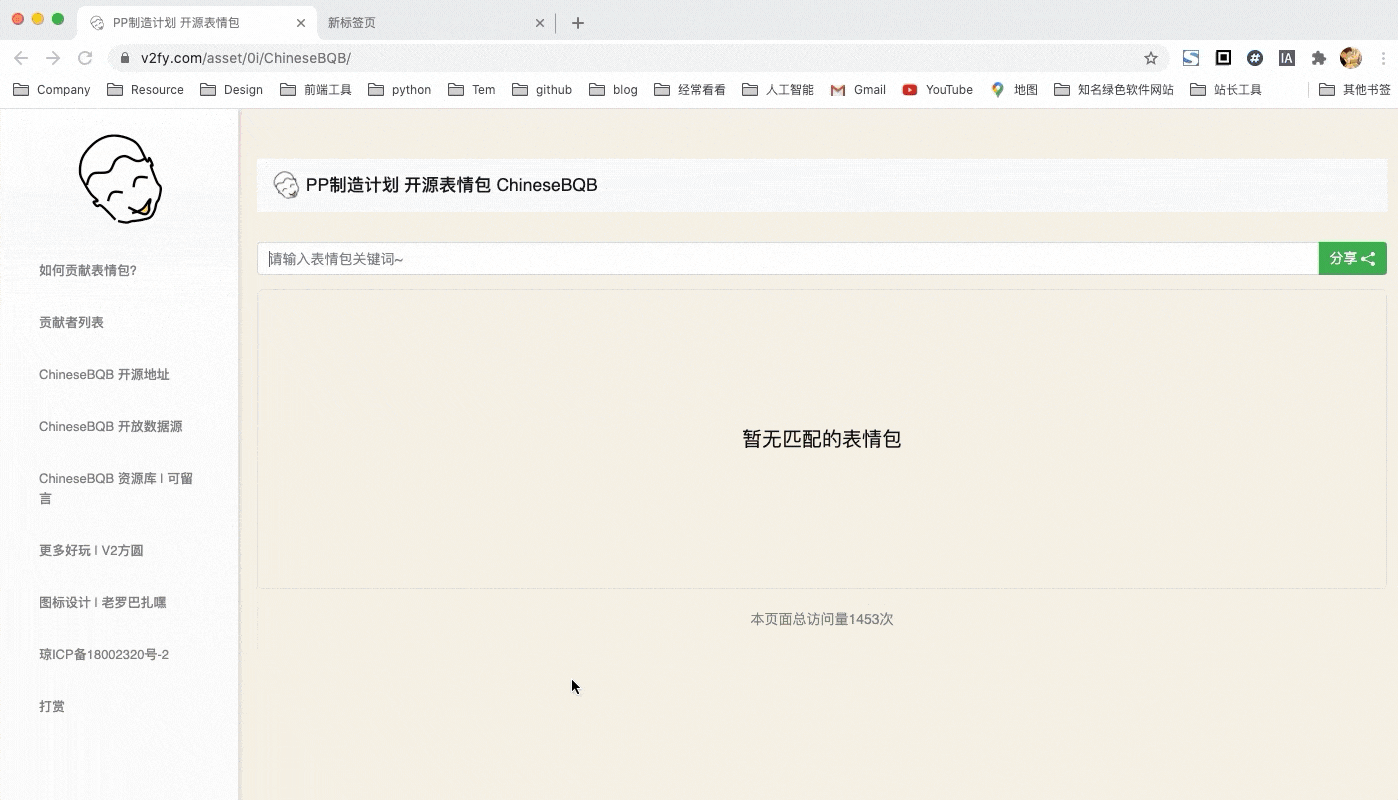The image size is (1398, 800).
Task: Click 本页面总访问量1453次 text
Action: [x=822, y=619]
